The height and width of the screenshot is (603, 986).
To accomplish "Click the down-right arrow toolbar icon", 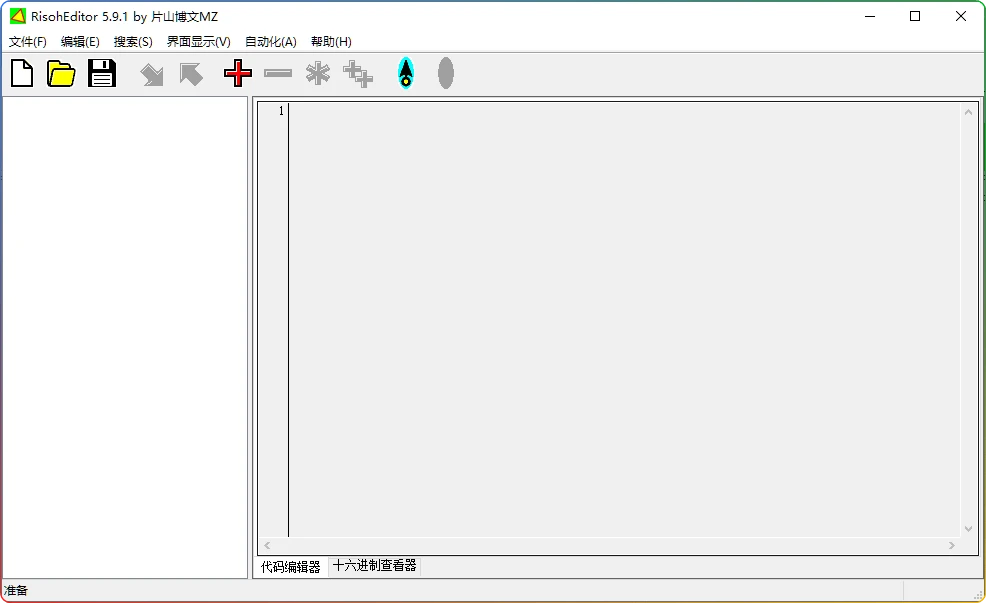I will [152, 74].
